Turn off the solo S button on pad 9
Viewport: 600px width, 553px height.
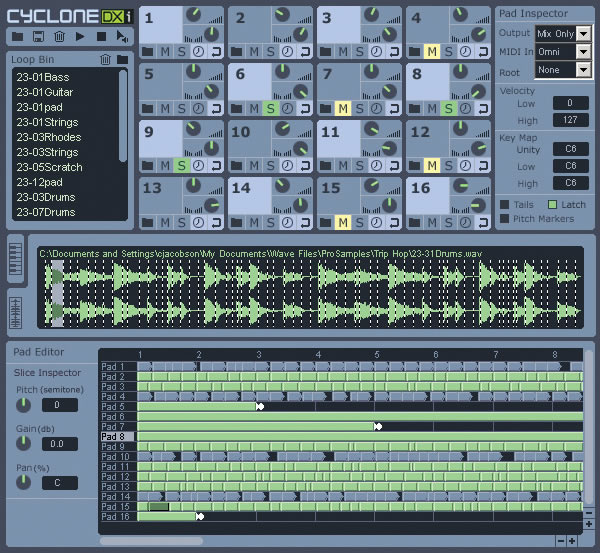pos(182,166)
